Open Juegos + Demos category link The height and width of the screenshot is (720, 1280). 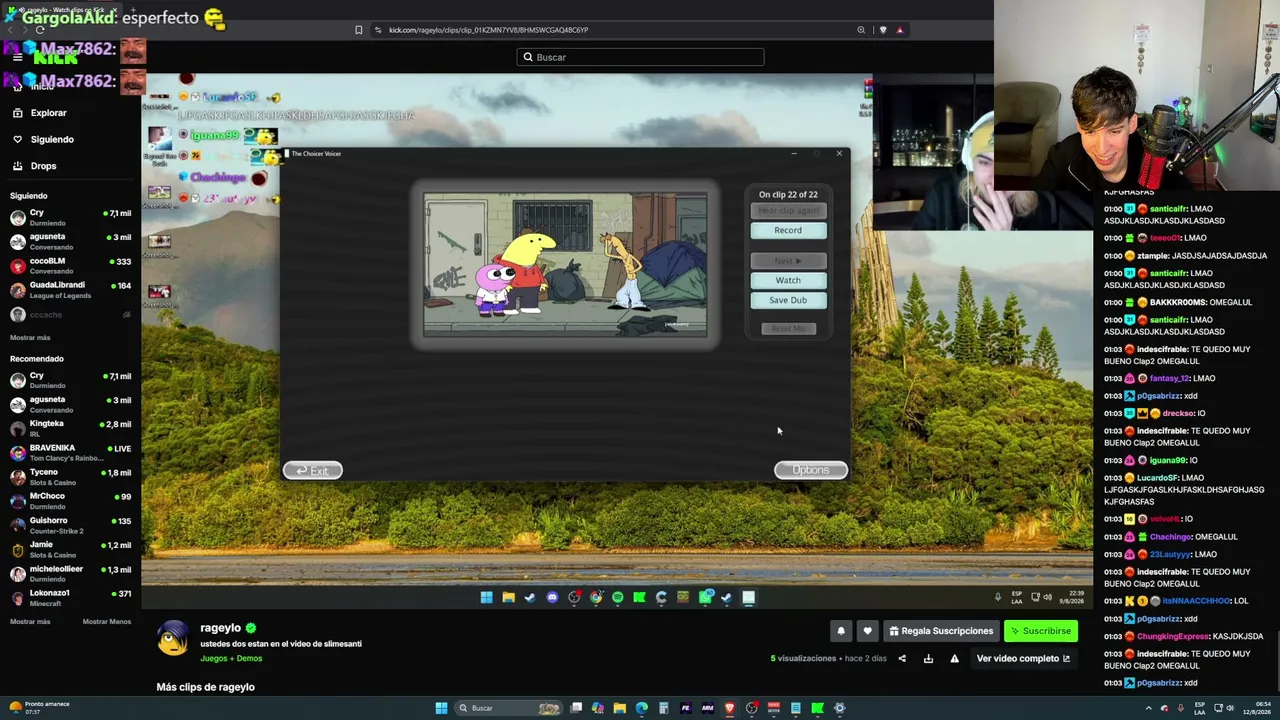point(231,658)
